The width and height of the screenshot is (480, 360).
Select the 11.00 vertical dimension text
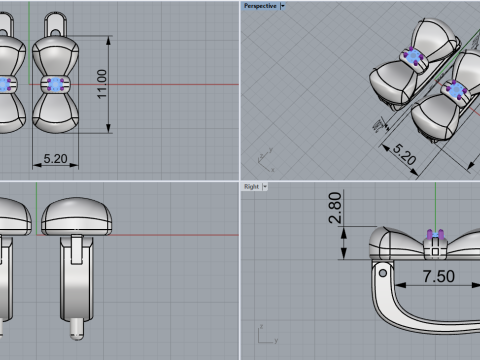(102, 84)
